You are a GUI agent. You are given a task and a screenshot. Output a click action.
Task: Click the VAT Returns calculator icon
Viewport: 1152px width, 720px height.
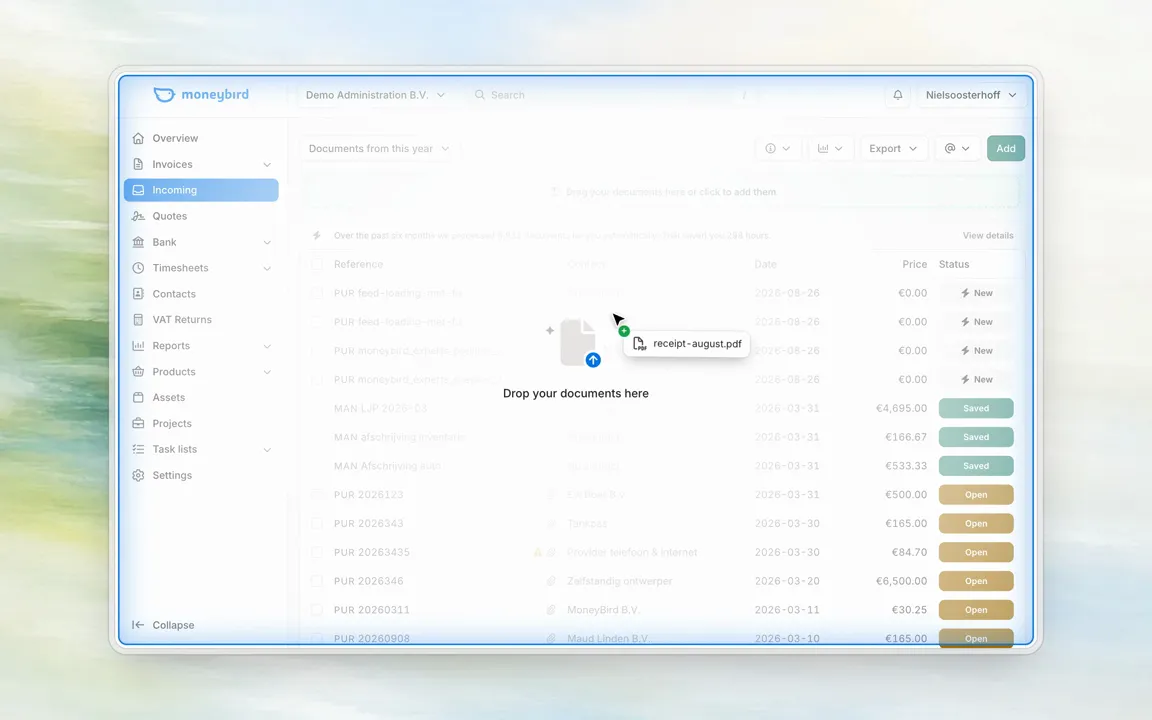[x=138, y=320]
